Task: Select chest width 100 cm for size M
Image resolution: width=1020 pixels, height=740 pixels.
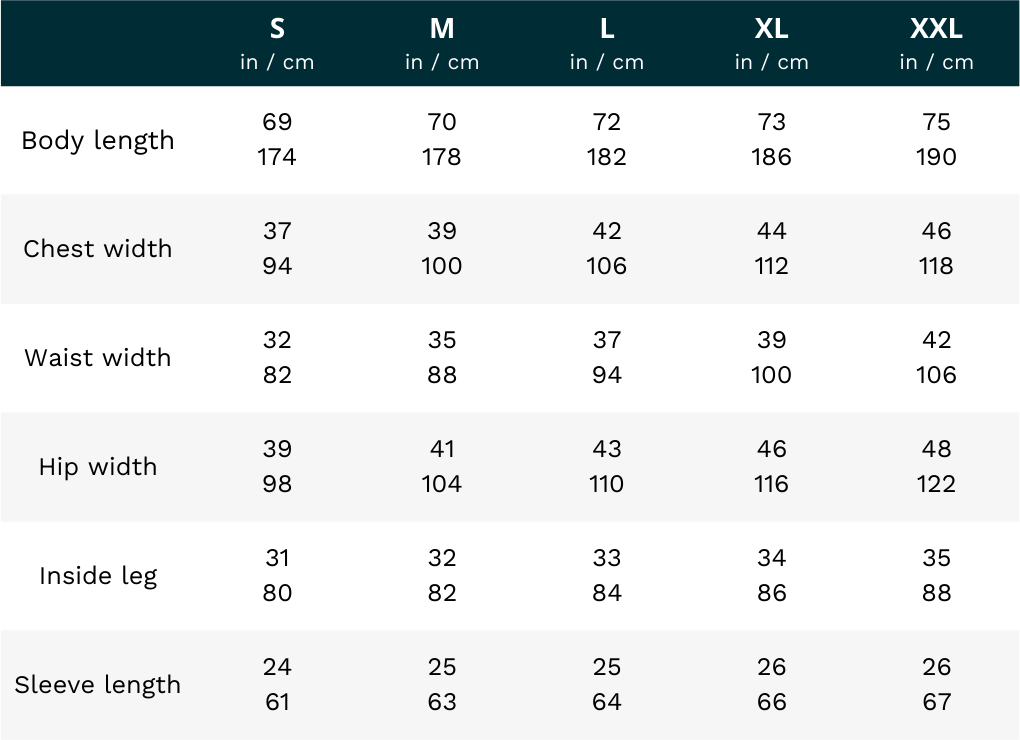Action: point(442,266)
